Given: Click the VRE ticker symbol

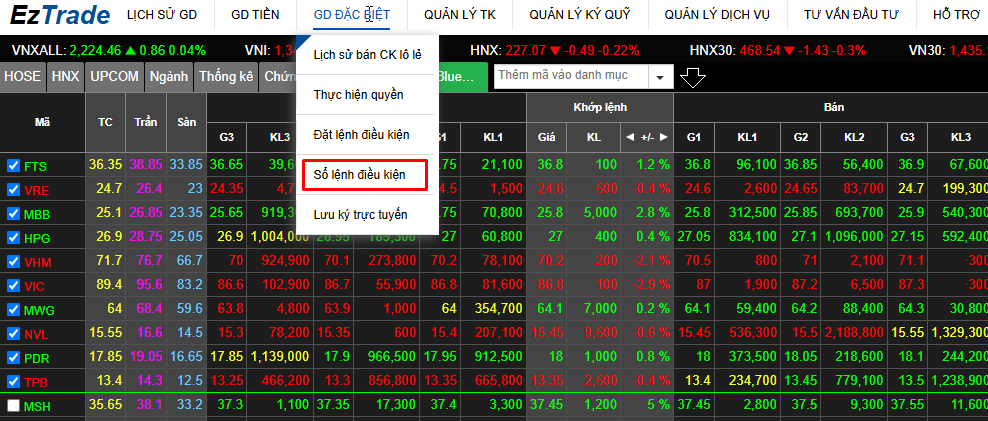Looking at the screenshot, I should point(36,191).
